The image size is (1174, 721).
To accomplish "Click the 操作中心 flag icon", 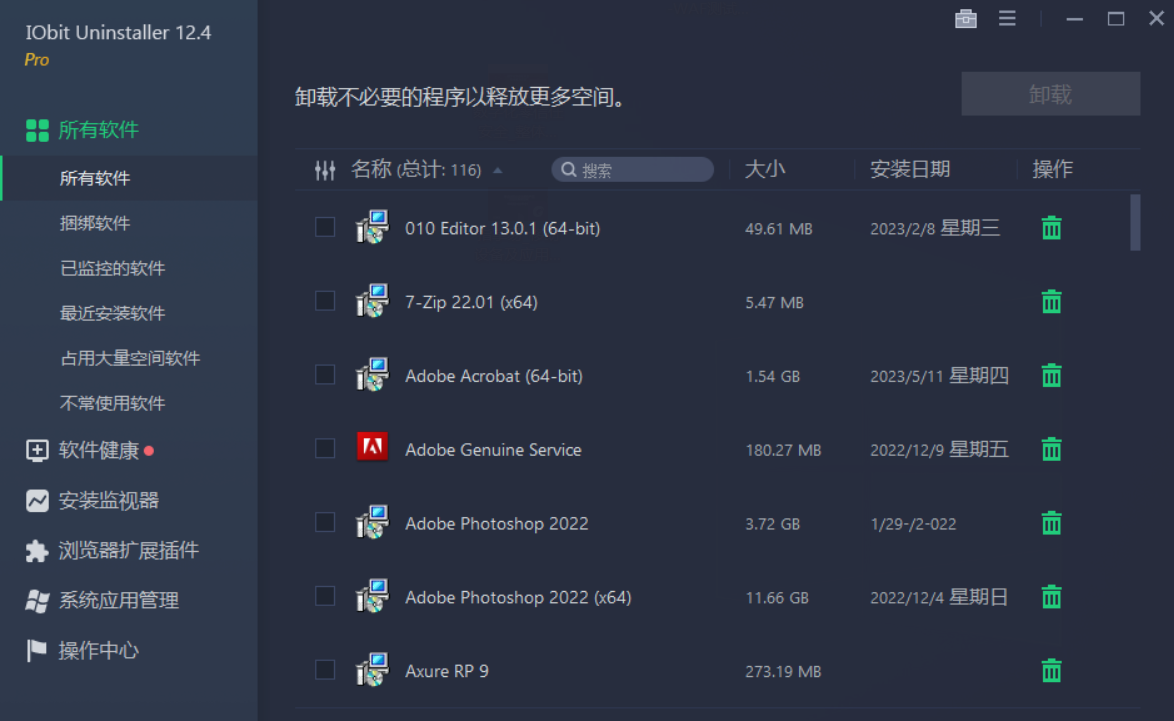I will pos(36,651).
